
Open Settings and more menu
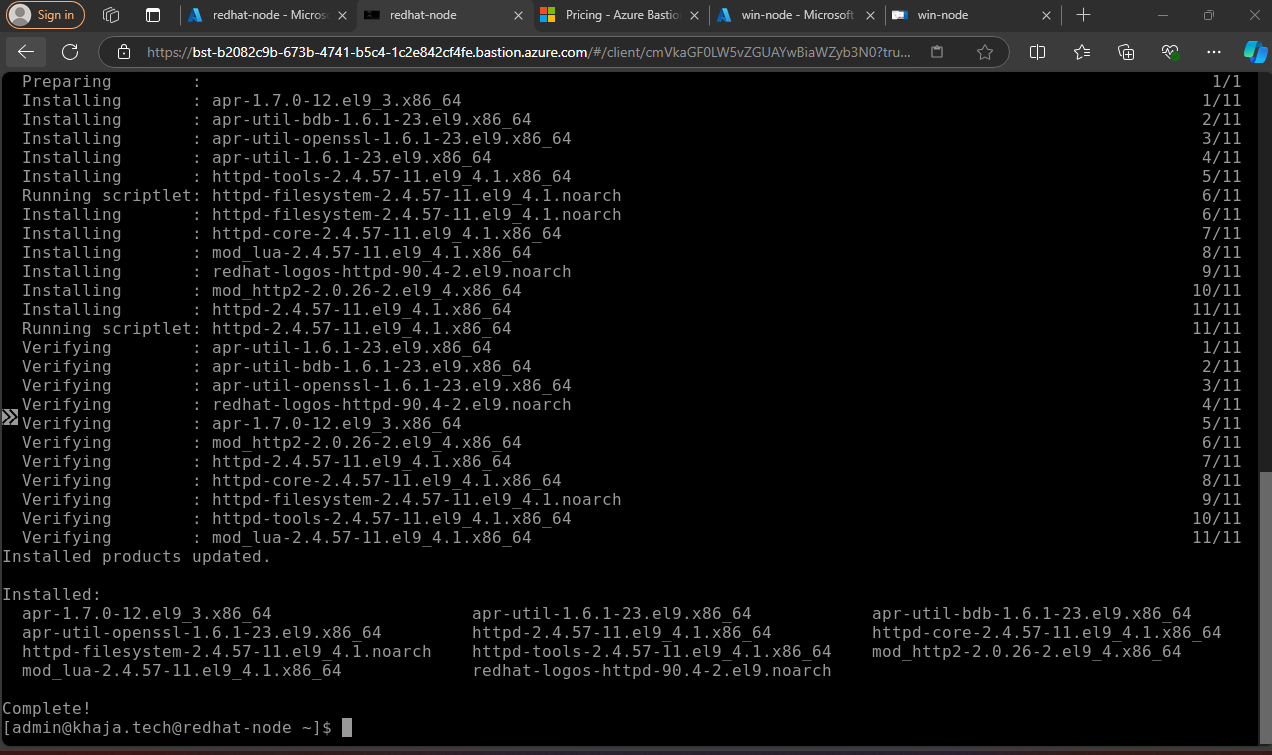pyautogui.click(x=1214, y=52)
